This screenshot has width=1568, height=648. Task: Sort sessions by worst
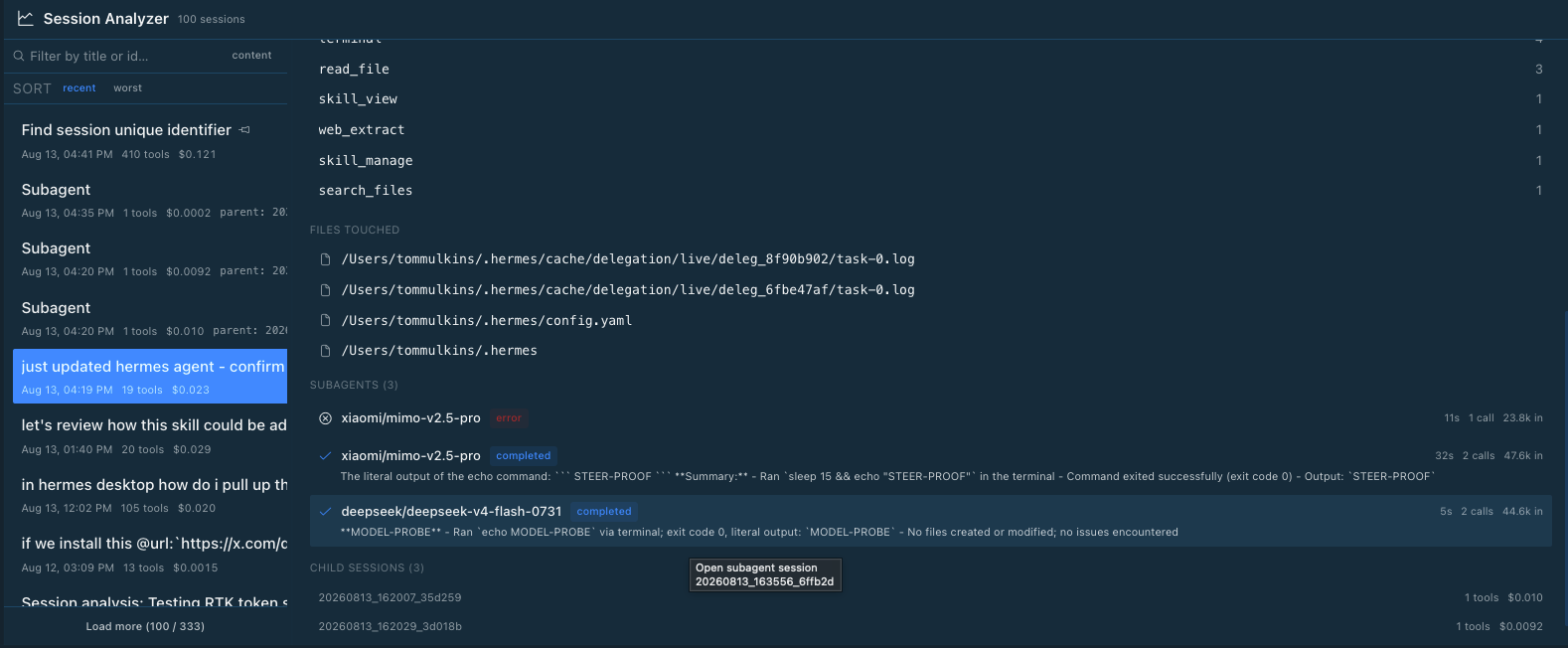[127, 88]
